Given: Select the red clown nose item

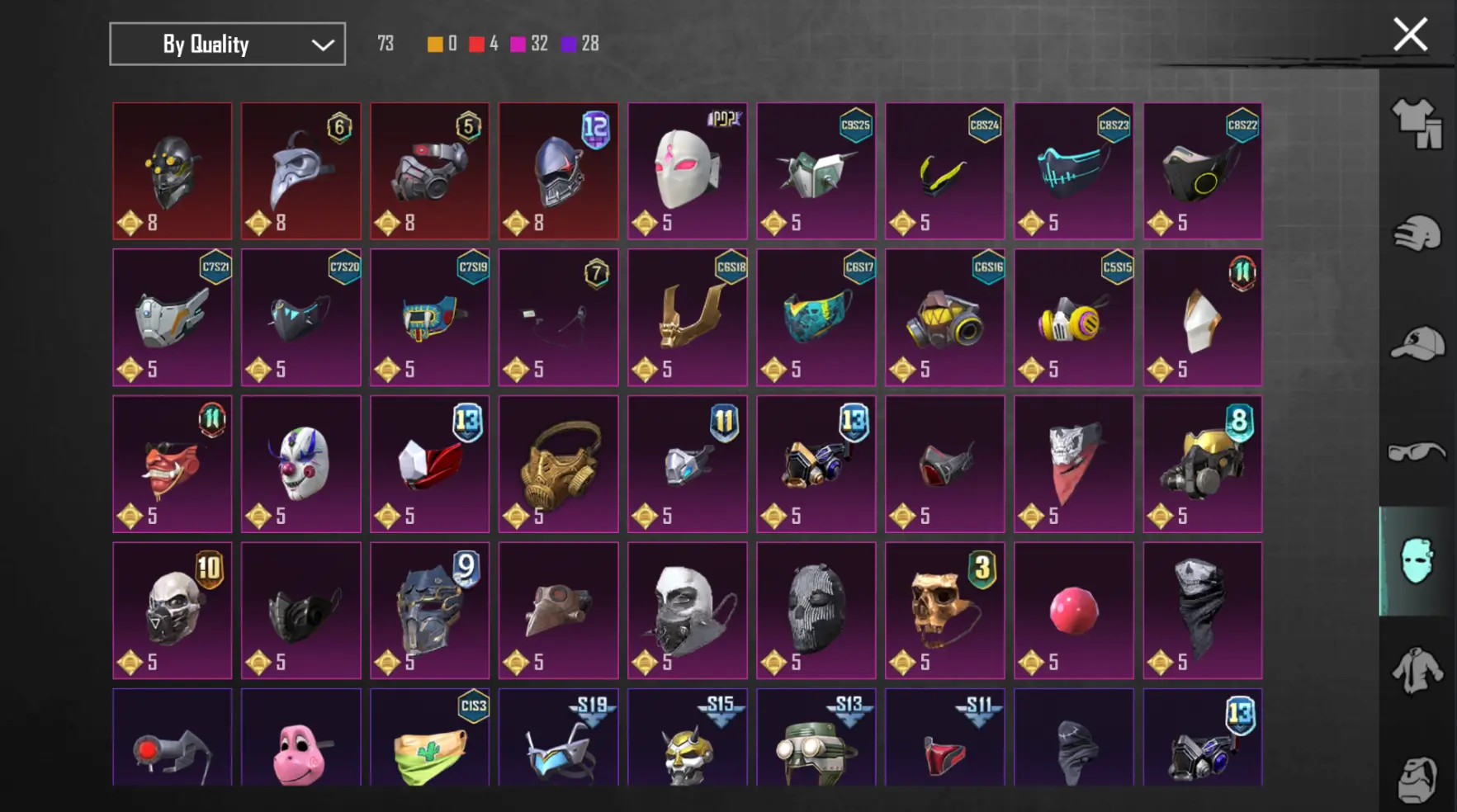Looking at the screenshot, I should 1073,611.
